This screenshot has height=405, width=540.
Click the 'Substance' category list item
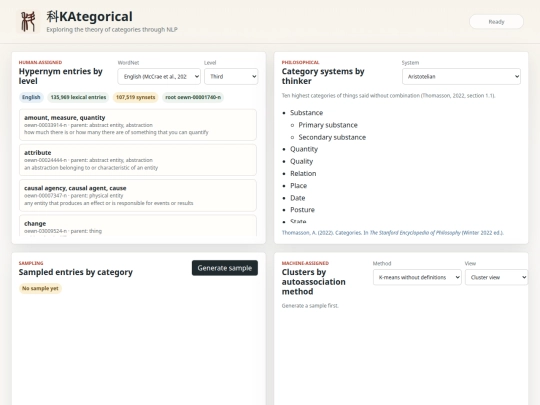[x=307, y=113]
